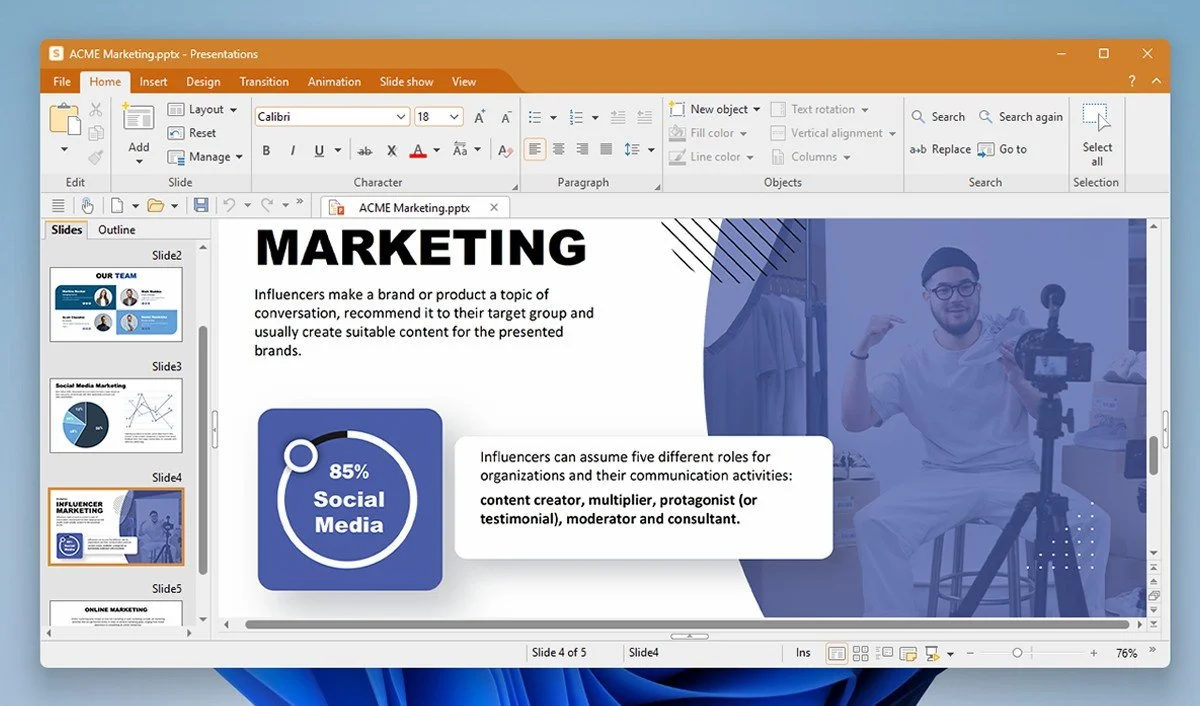Viewport: 1200px width, 706px height.
Task: Click the Cut scissors icon
Action: pos(96,109)
